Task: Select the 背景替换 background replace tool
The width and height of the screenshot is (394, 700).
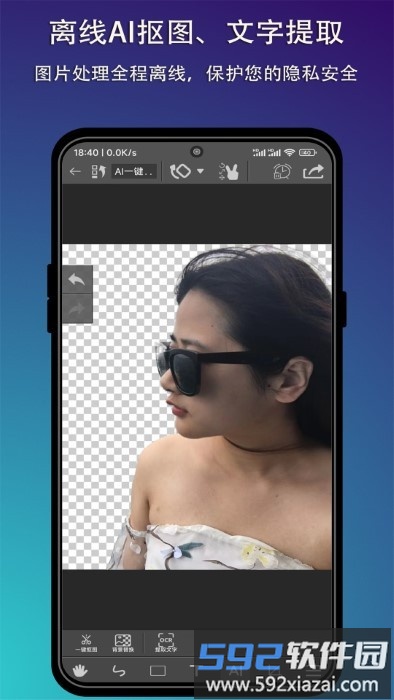Action: click(123, 643)
